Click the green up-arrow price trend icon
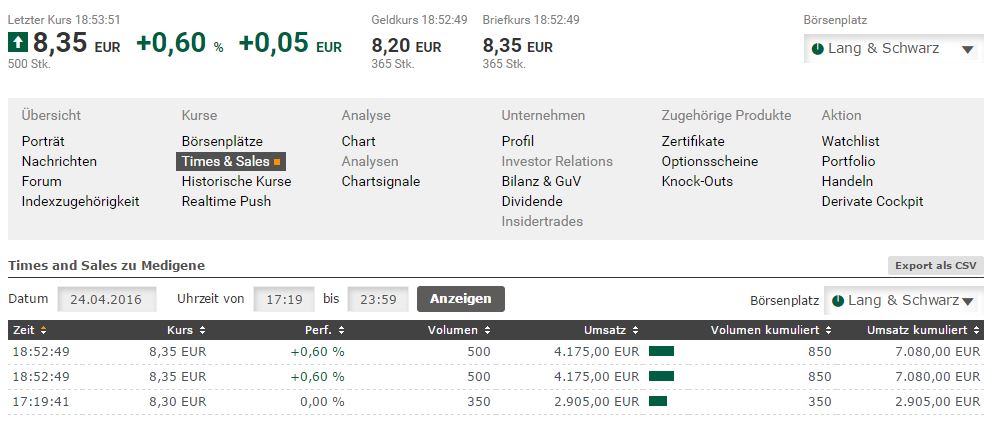 [x=18, y=43]
